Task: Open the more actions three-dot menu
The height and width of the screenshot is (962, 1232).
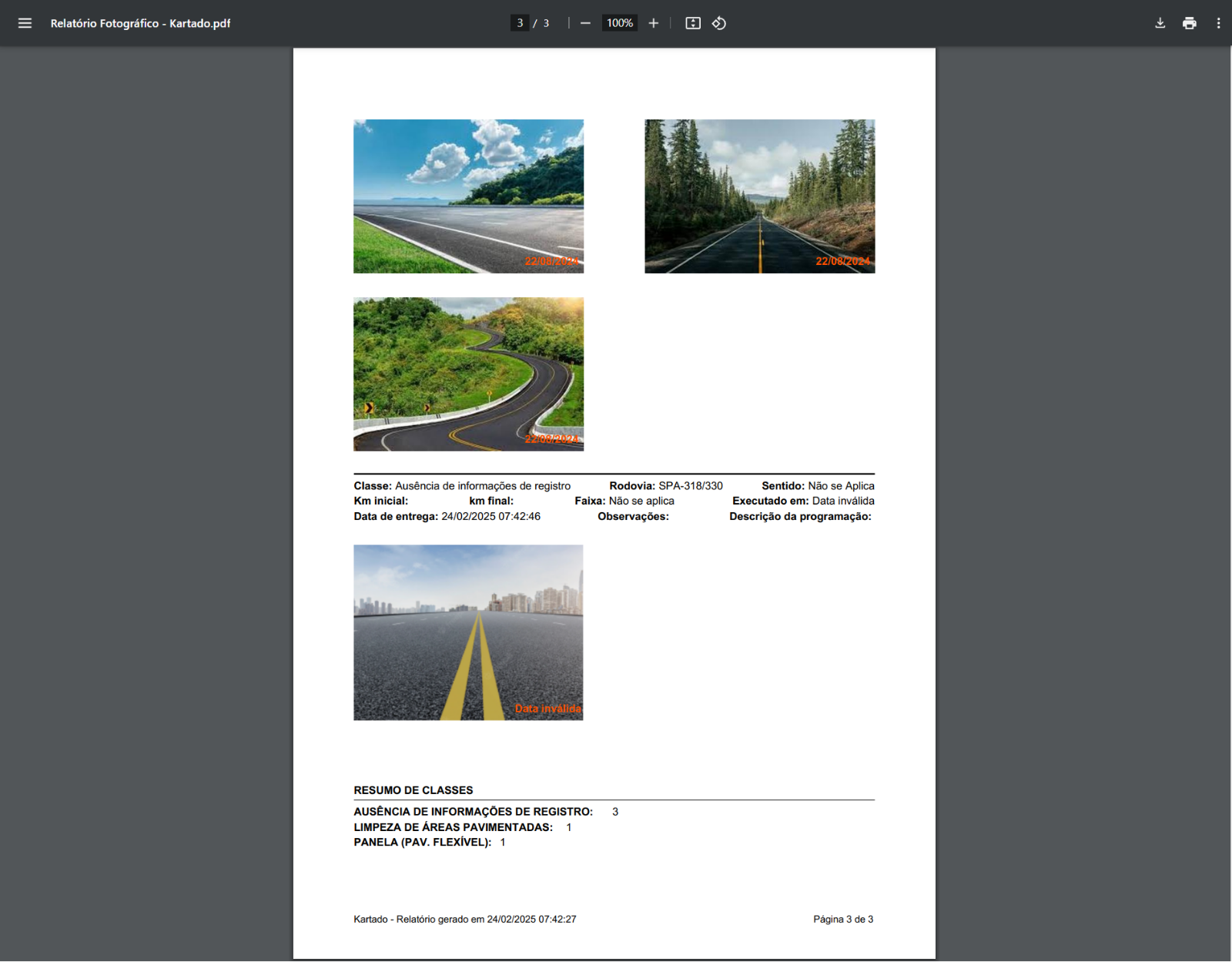Action: point(1218,23)
